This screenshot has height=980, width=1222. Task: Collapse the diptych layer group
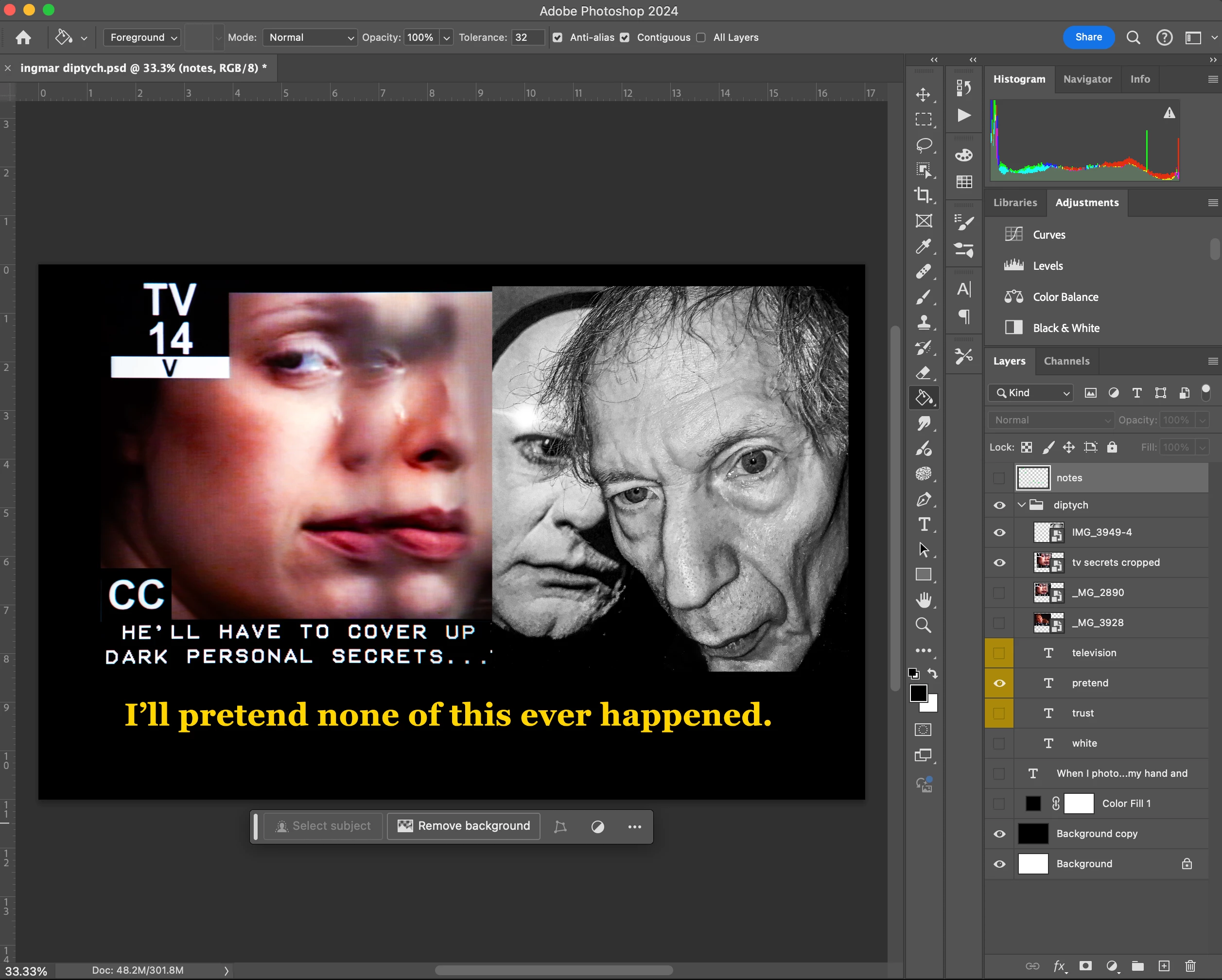click(1021, 505)
